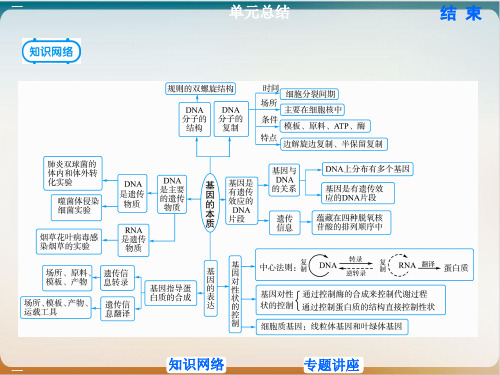
Task: Click the 通过控制酶的合成来控制代谢过程 line
Action: click(365, 294)
